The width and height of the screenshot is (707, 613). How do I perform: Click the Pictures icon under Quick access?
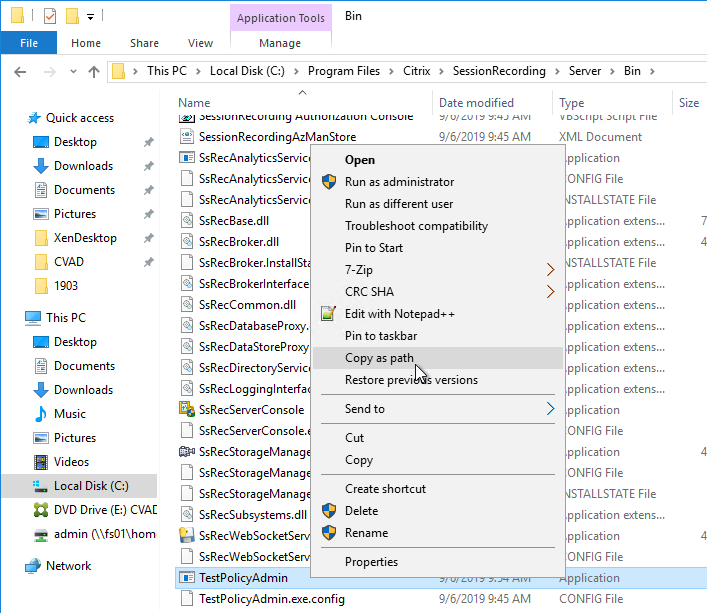41,214
